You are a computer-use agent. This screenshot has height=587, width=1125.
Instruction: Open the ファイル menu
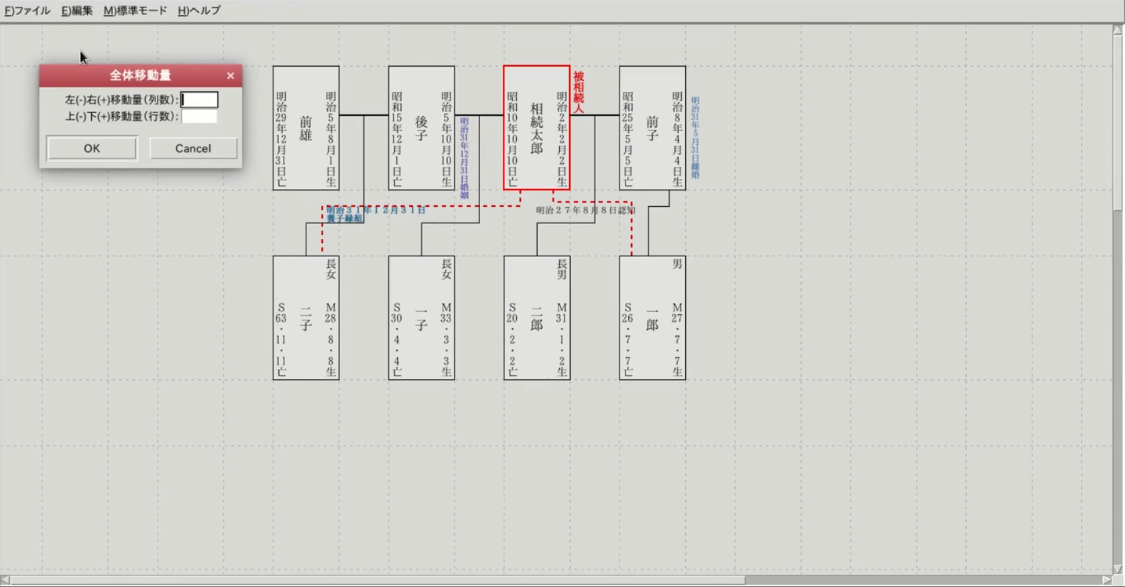tap(27, 10)
